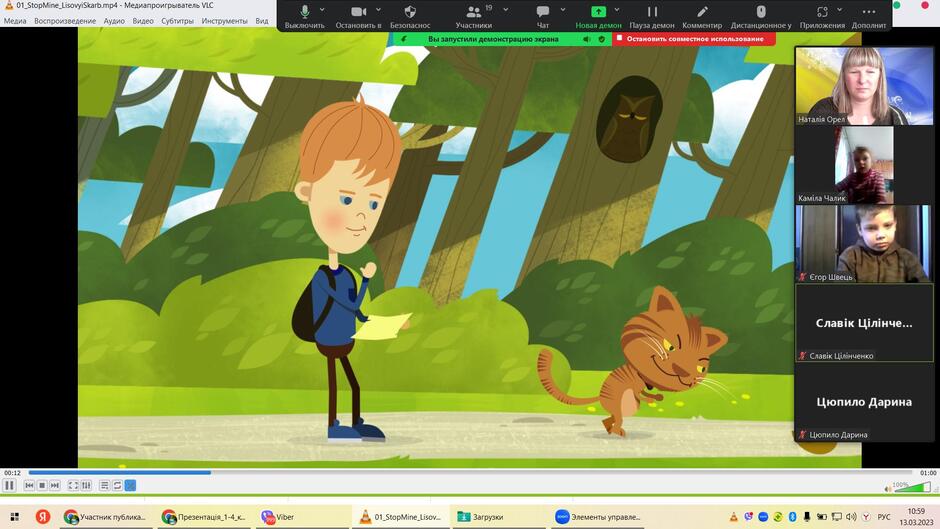
Task: Open More options three dots
Action: click(x=869, y=16)
